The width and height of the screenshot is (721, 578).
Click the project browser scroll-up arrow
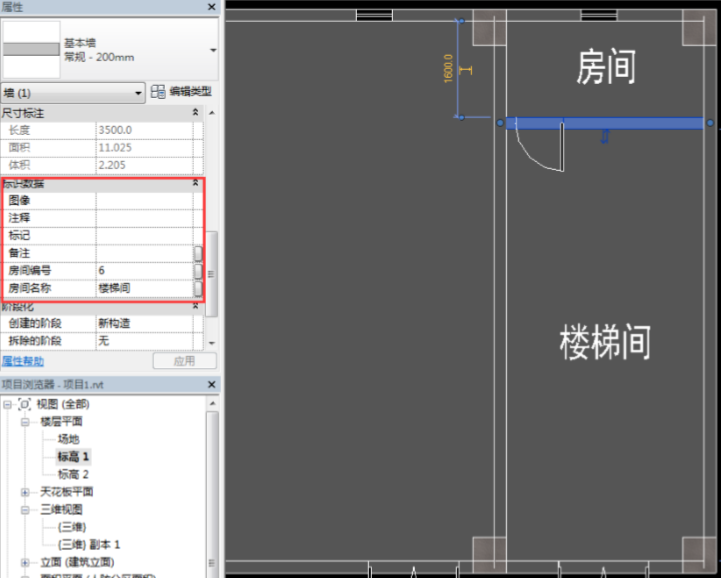coord(212,403)
